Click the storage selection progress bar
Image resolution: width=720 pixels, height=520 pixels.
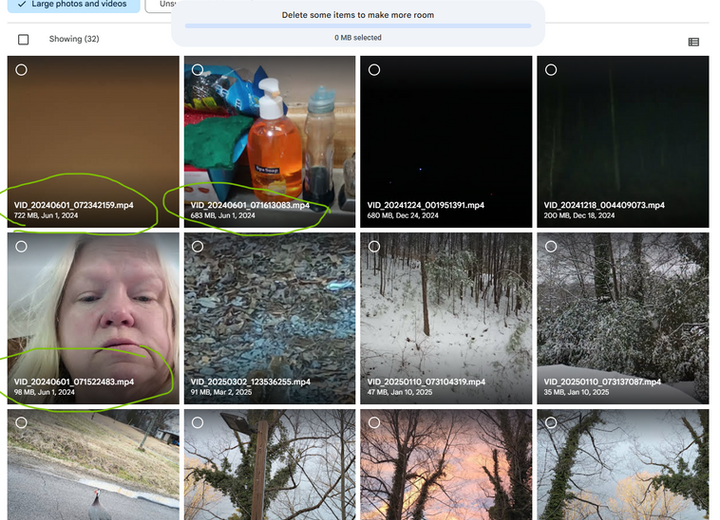pos(358,26)
